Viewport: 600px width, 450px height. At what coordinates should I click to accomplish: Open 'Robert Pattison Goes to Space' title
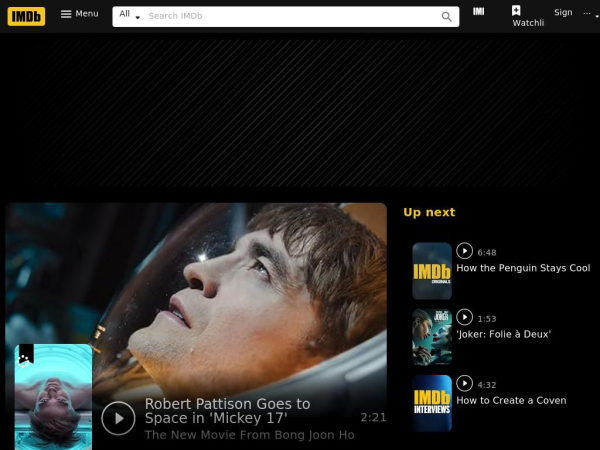(228, 411)
